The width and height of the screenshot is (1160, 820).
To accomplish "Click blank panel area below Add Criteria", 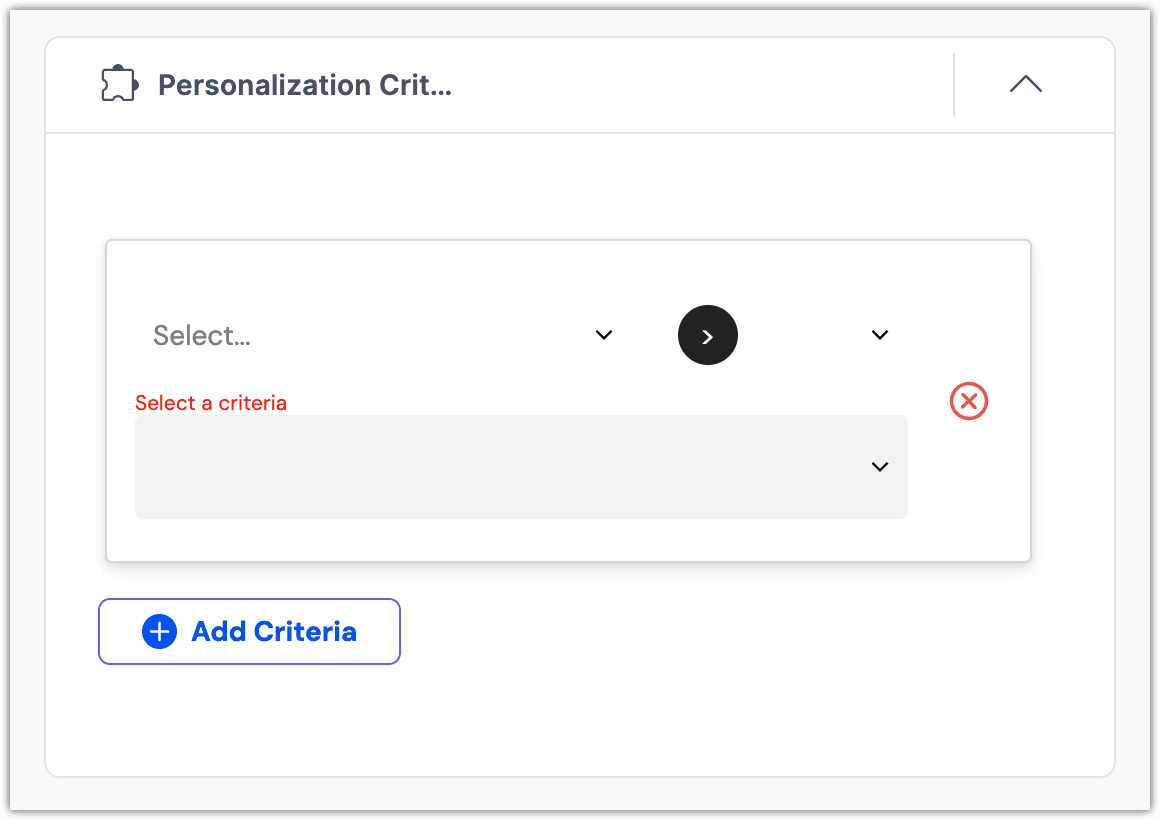I will click(x=580, y=720).
